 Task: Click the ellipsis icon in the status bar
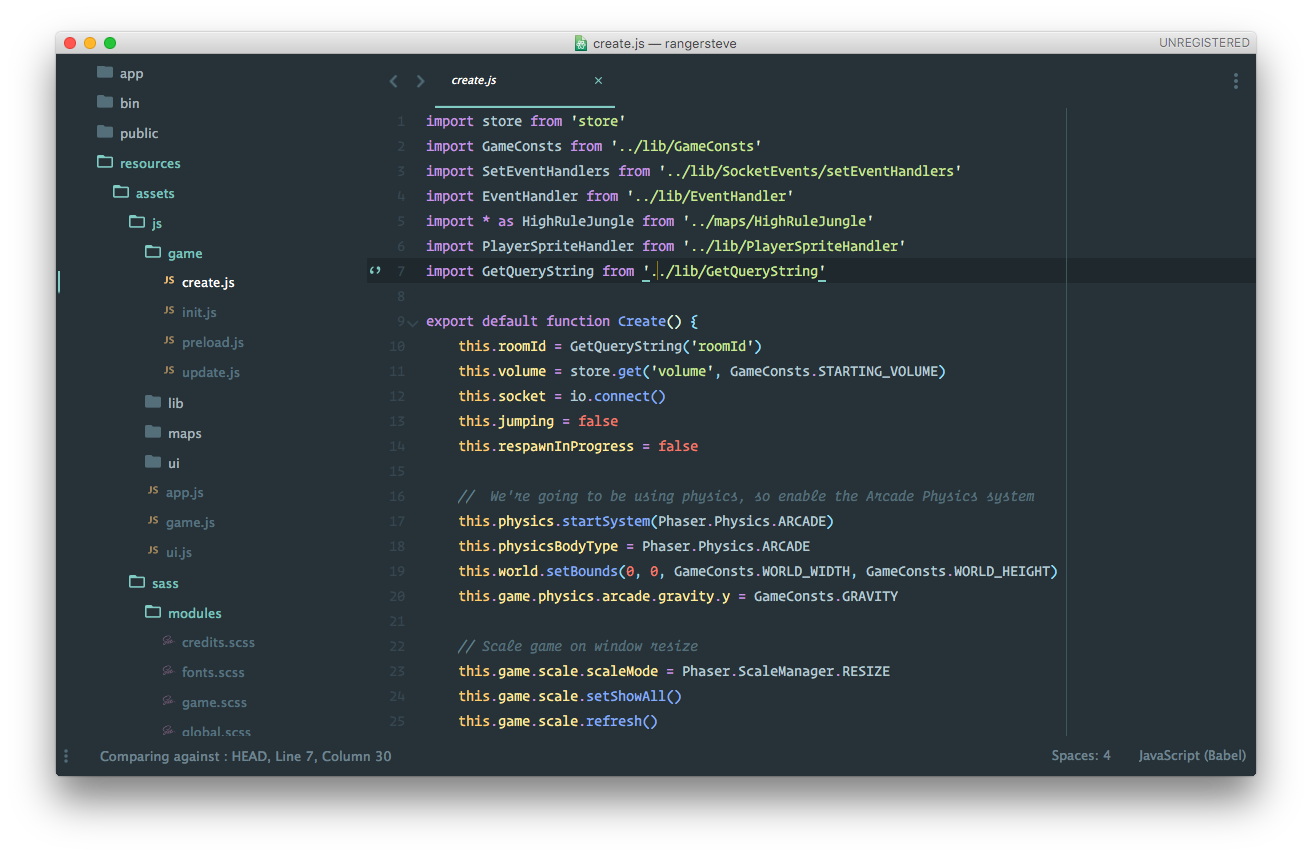coord(65,756)
